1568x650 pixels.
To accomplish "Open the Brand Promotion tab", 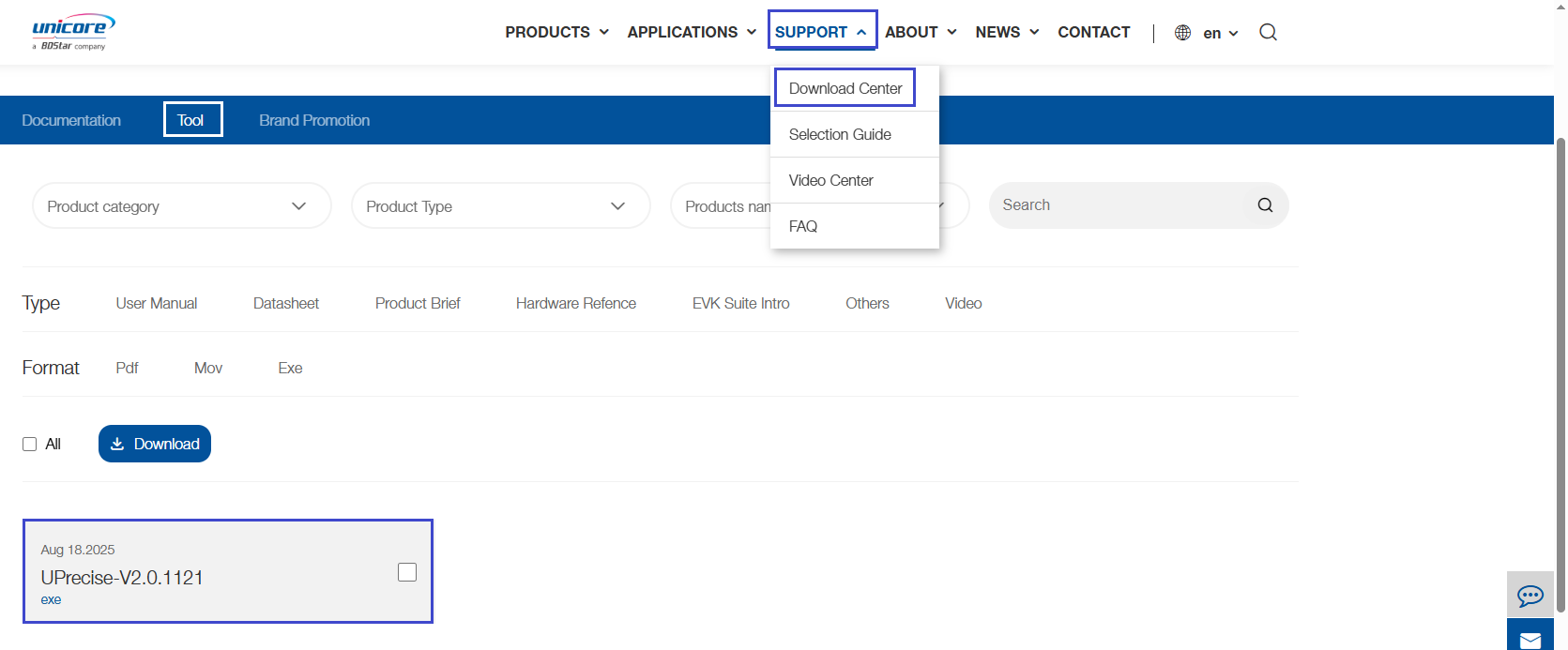I will 314,120.
